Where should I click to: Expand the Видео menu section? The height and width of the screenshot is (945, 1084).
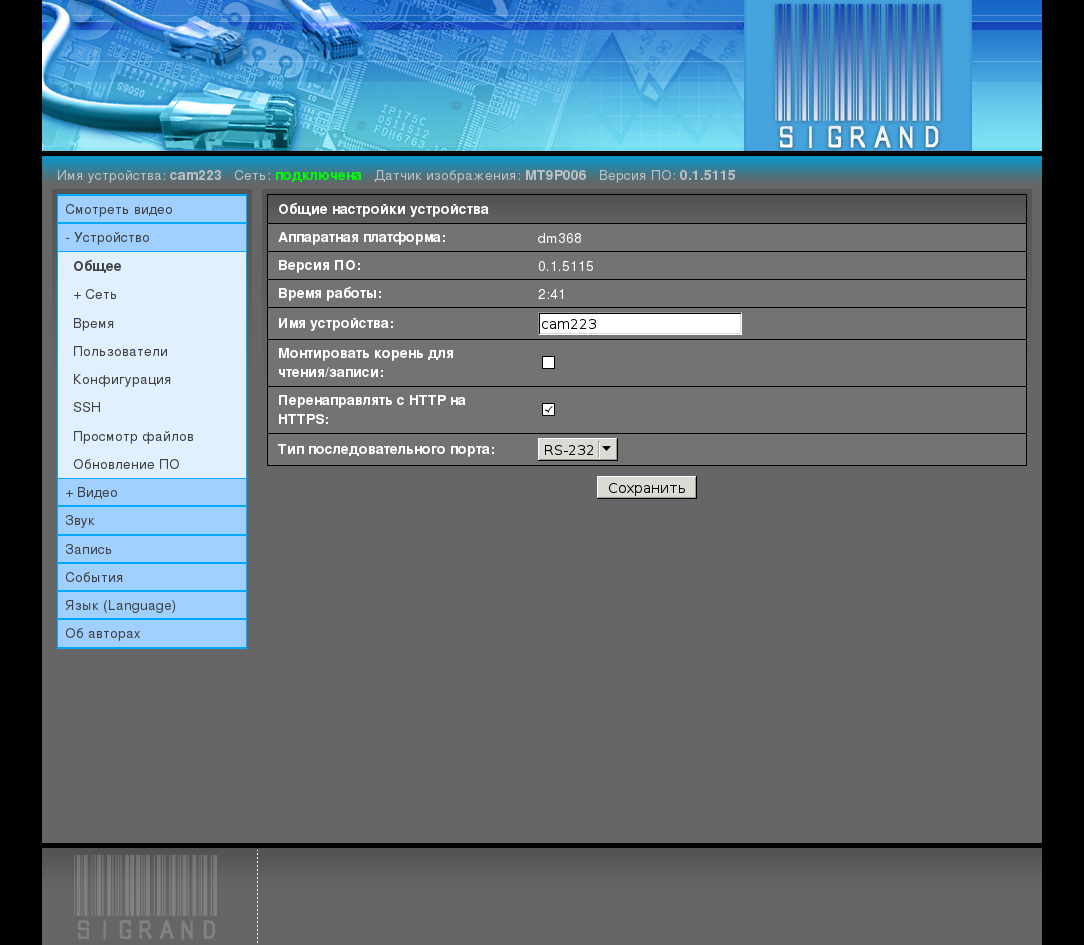[x=152, y=492]
